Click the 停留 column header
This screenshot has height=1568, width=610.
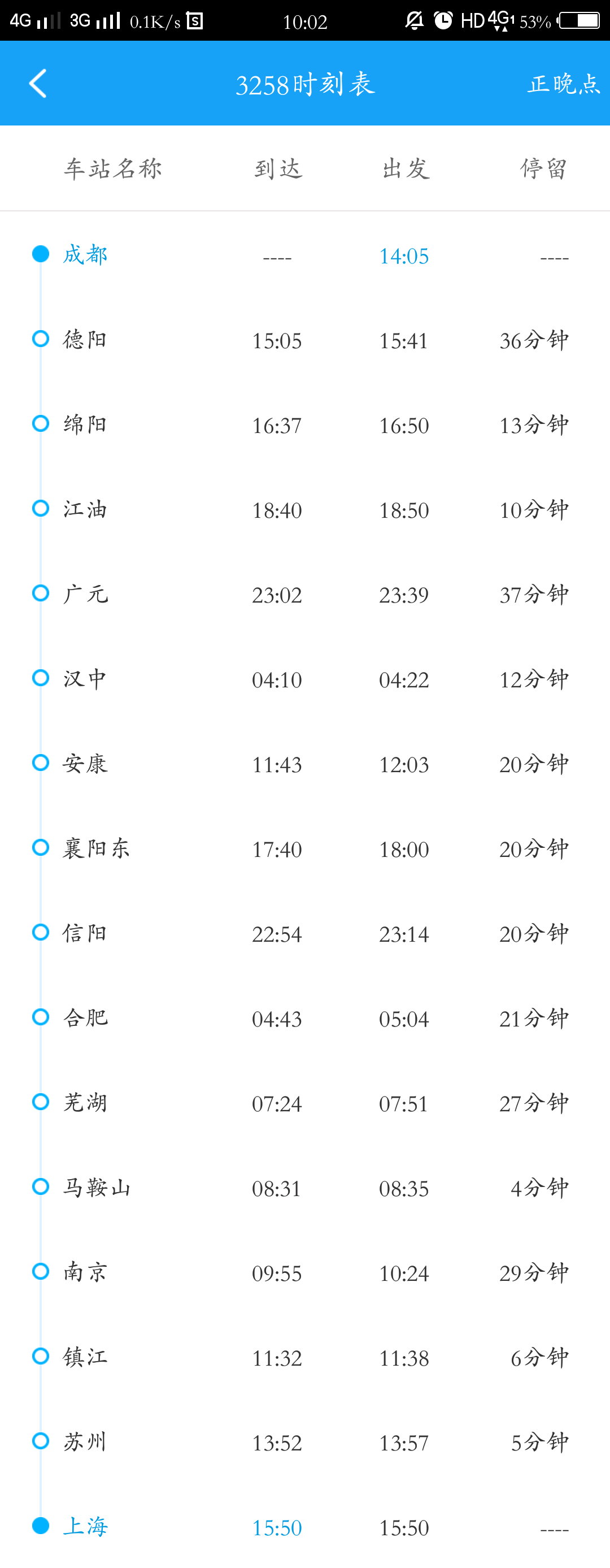pos(544,168)
